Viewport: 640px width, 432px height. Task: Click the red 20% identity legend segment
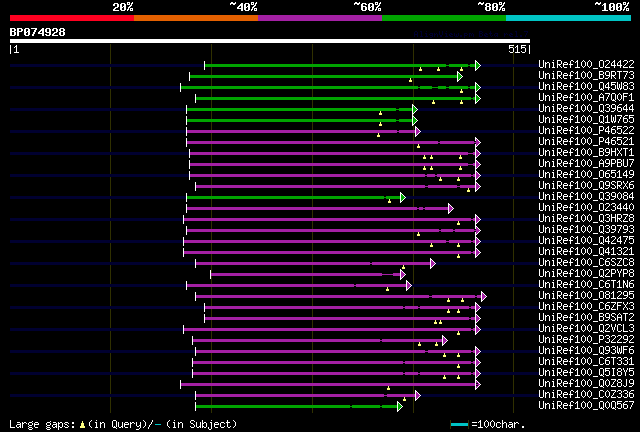point(72,18)
